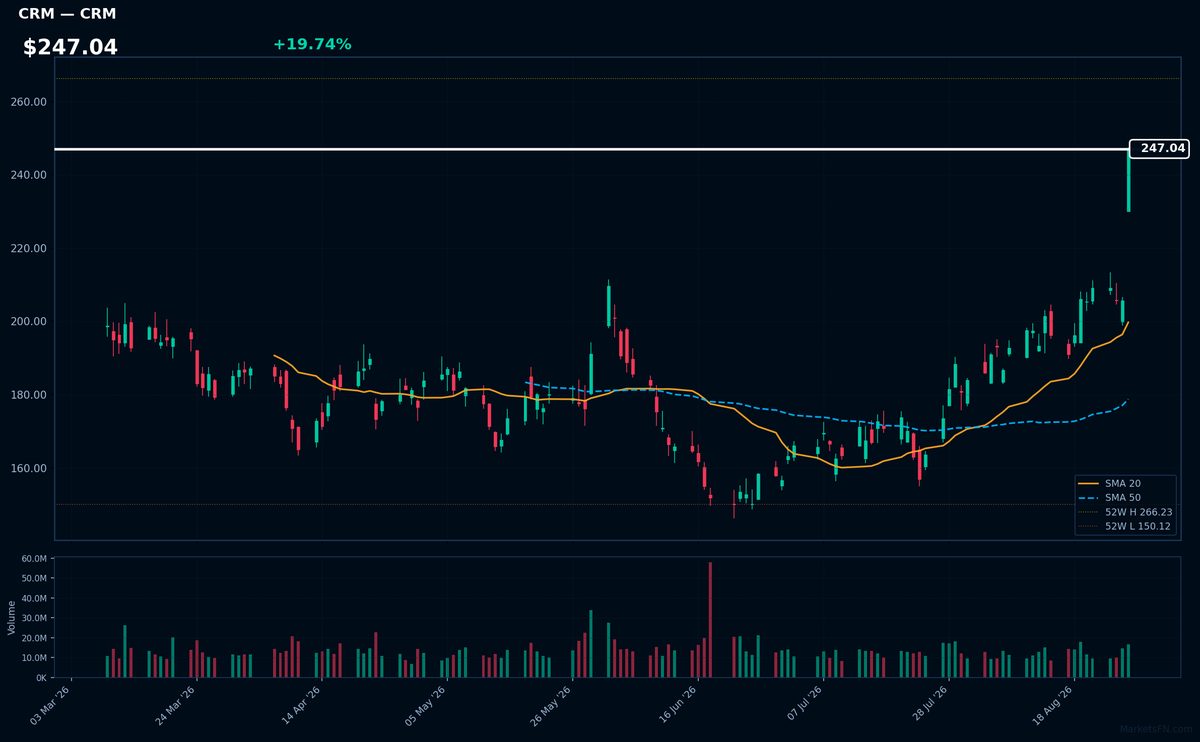Click the tallest red volume bar near 16 Jun
Image resolution: width=1200 pixels, height=742 pixels.
click(710, 620)
